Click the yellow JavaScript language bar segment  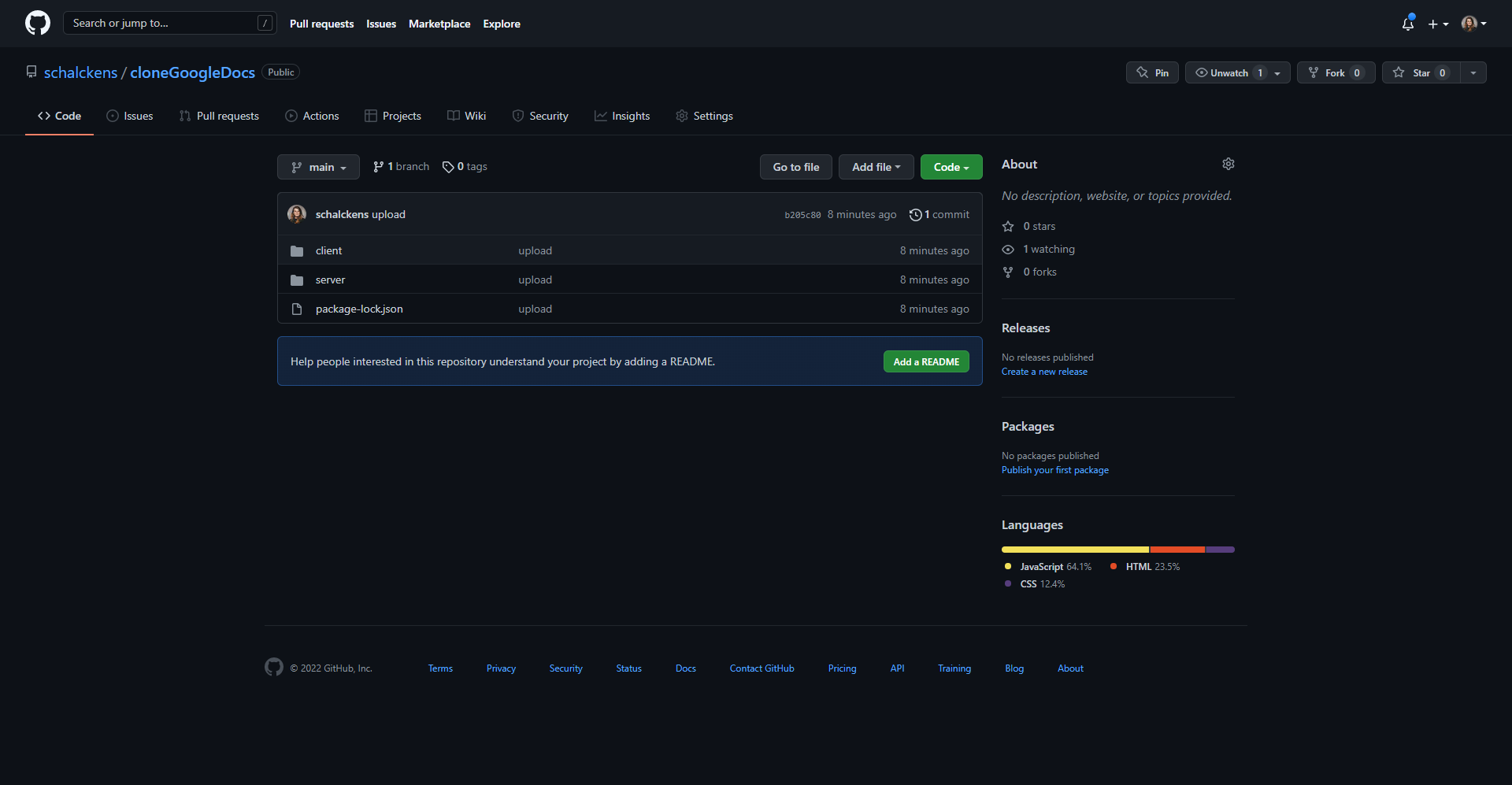point(1075,550)
